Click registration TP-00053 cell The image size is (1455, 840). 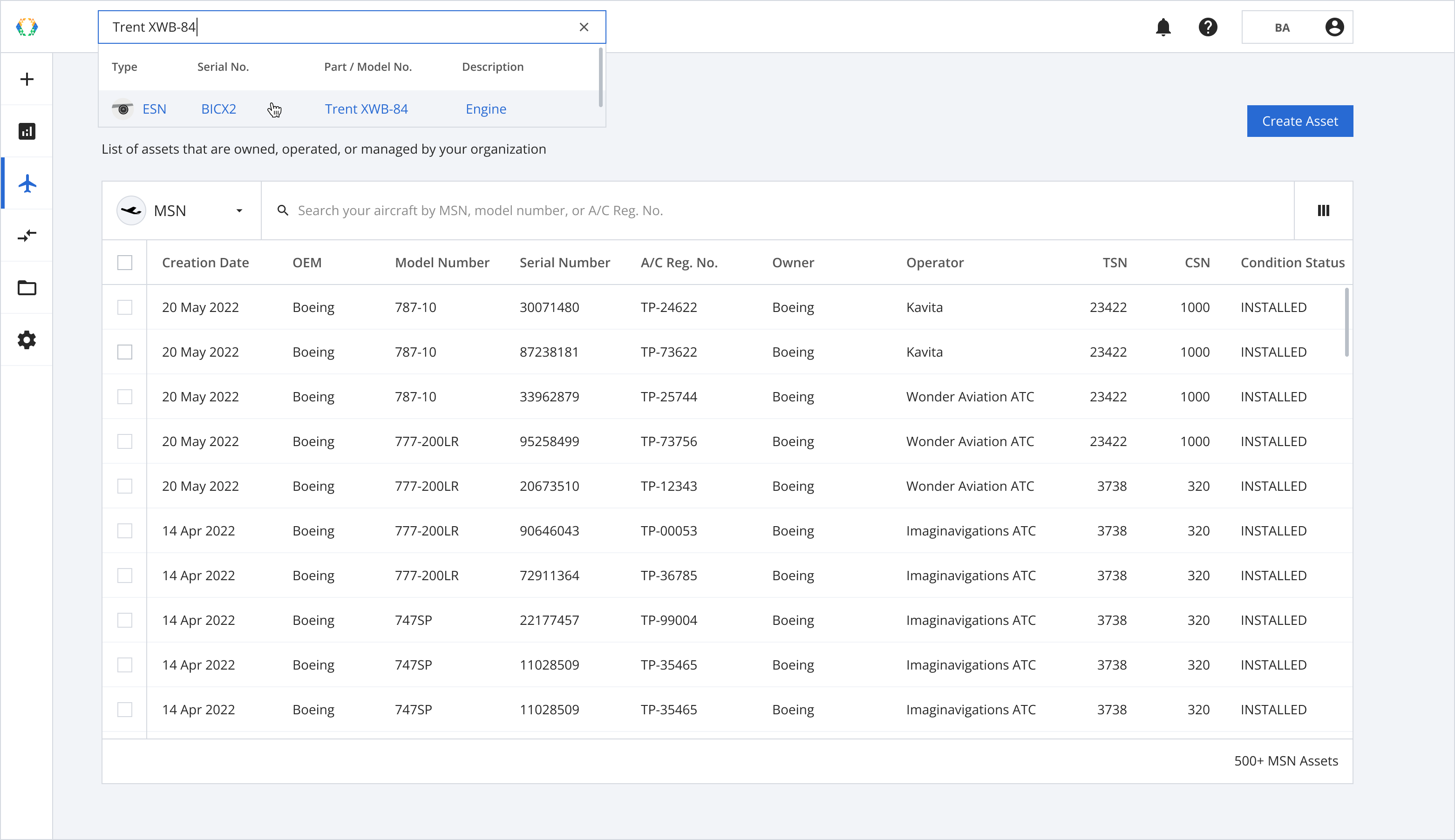pos(669,531)
